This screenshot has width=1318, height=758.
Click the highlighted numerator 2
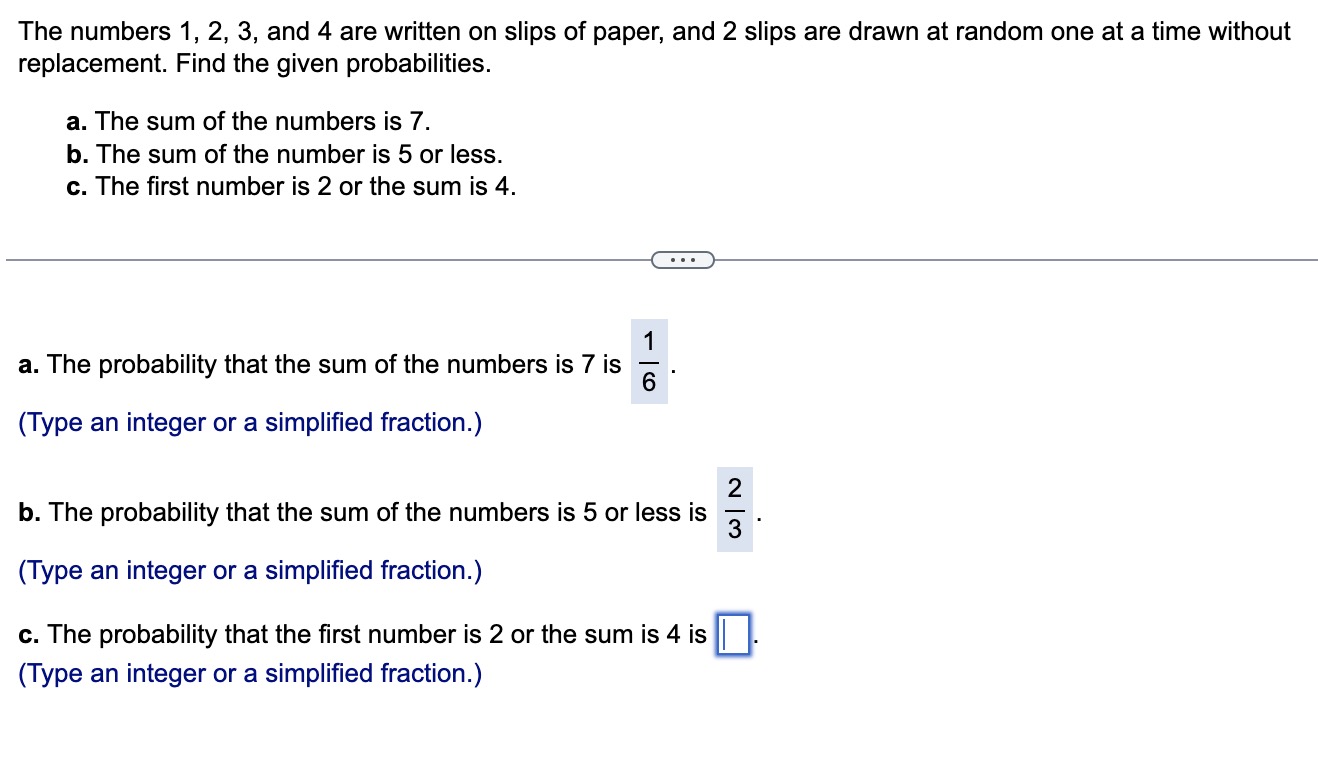[735, 488]
